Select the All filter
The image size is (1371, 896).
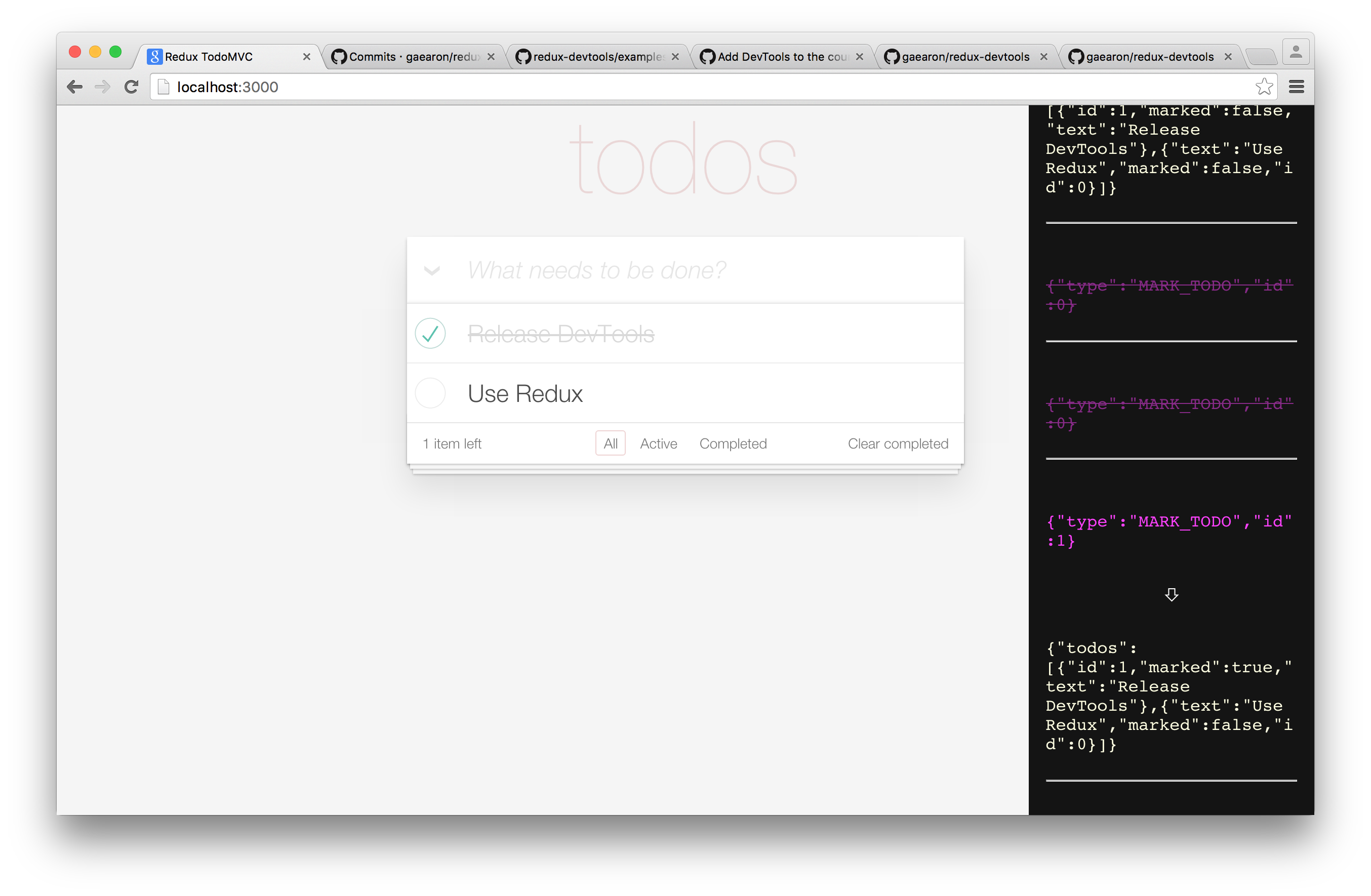click(610, 443)
